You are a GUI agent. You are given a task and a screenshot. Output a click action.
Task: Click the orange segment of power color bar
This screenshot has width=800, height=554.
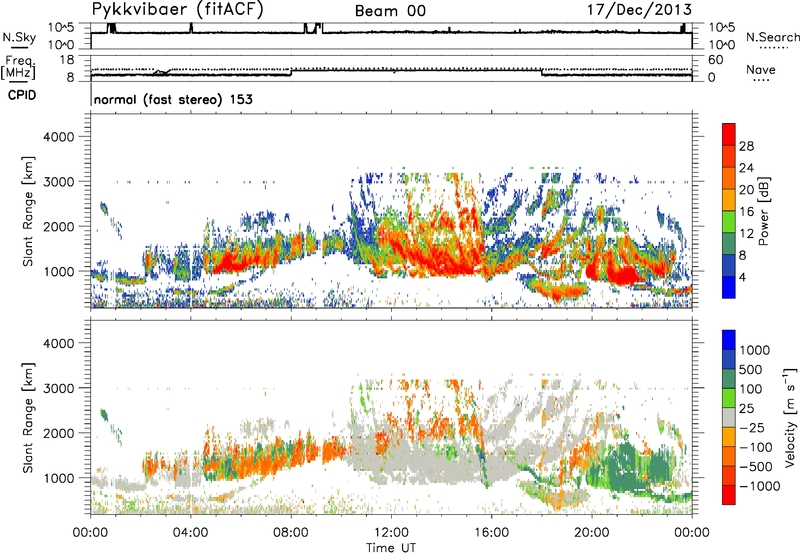click(x=729, y=178)
